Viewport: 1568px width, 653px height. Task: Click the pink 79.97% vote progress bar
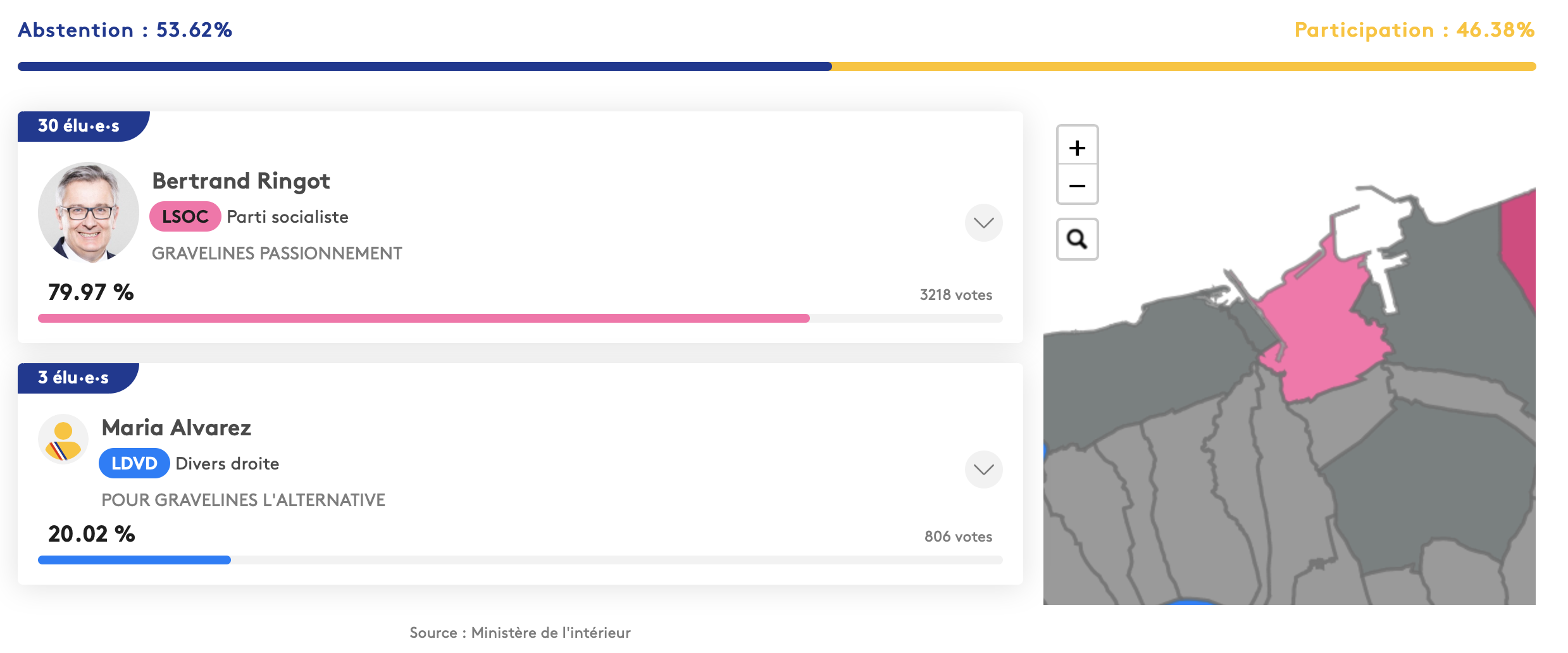click(424, 318)
